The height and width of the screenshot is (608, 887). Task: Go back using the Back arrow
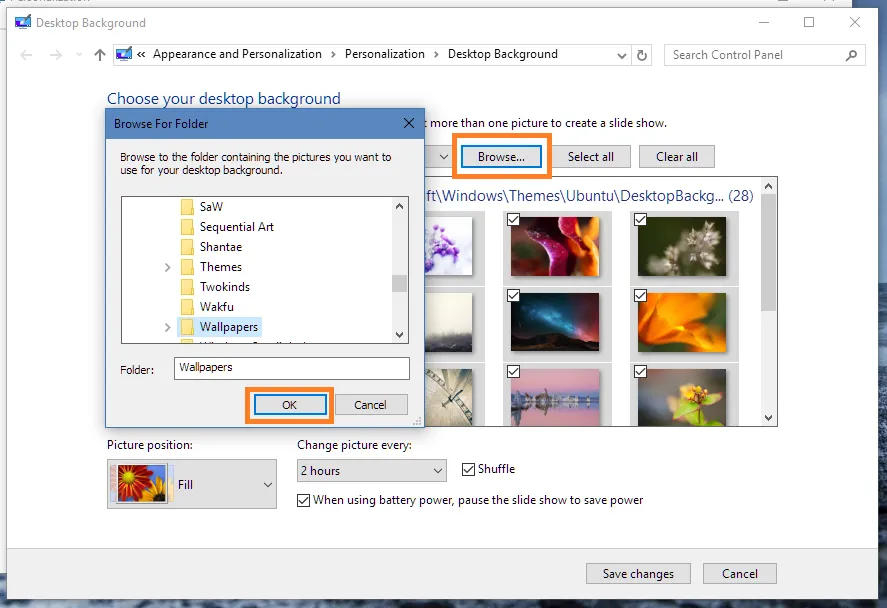coord(26,55)
